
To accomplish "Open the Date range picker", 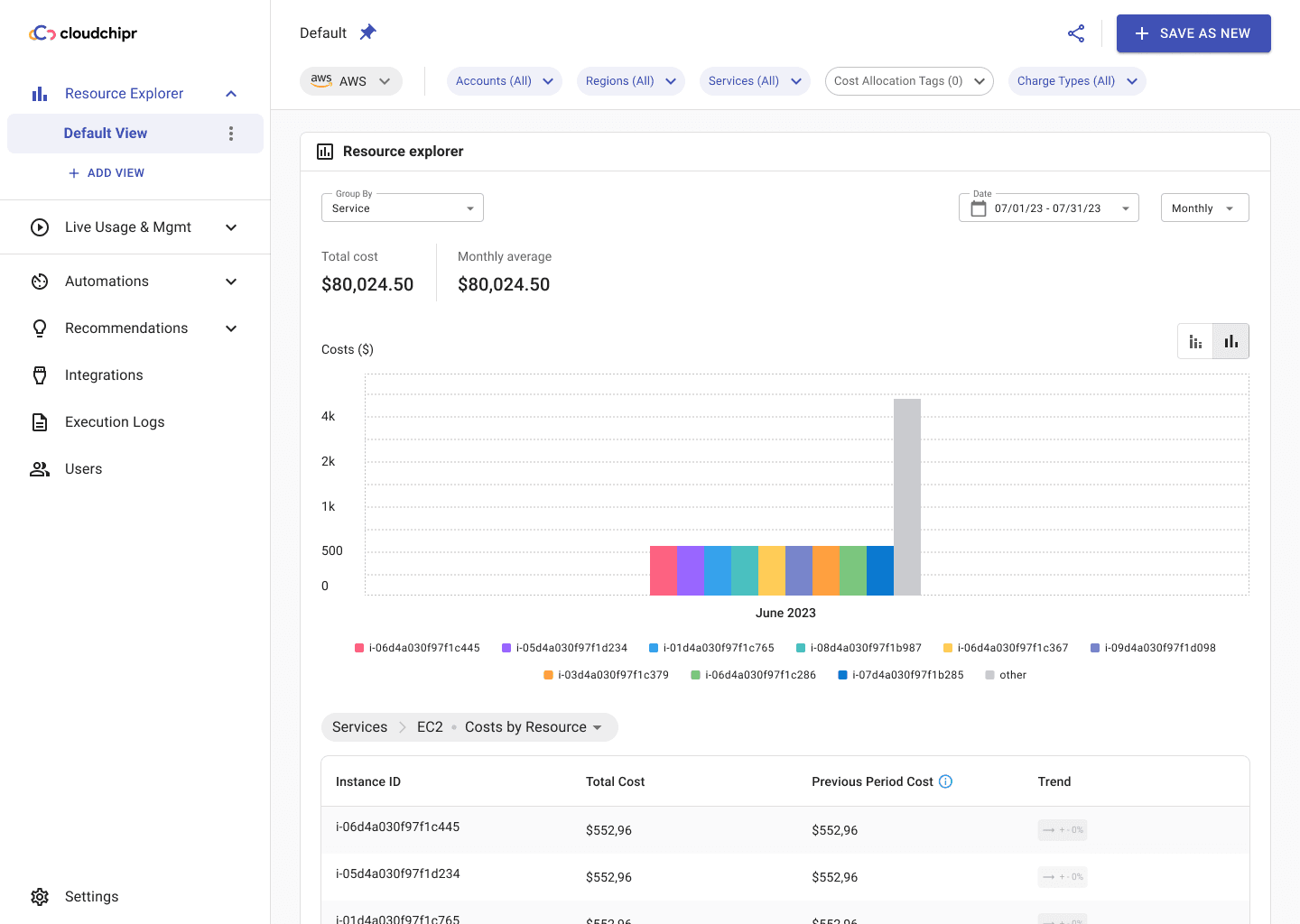I will [1049, 208].
